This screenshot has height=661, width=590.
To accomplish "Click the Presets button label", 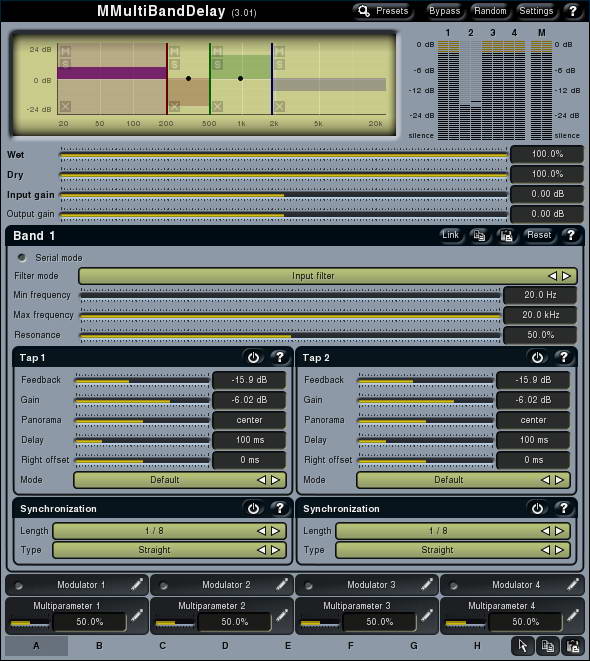I will 392,11.
